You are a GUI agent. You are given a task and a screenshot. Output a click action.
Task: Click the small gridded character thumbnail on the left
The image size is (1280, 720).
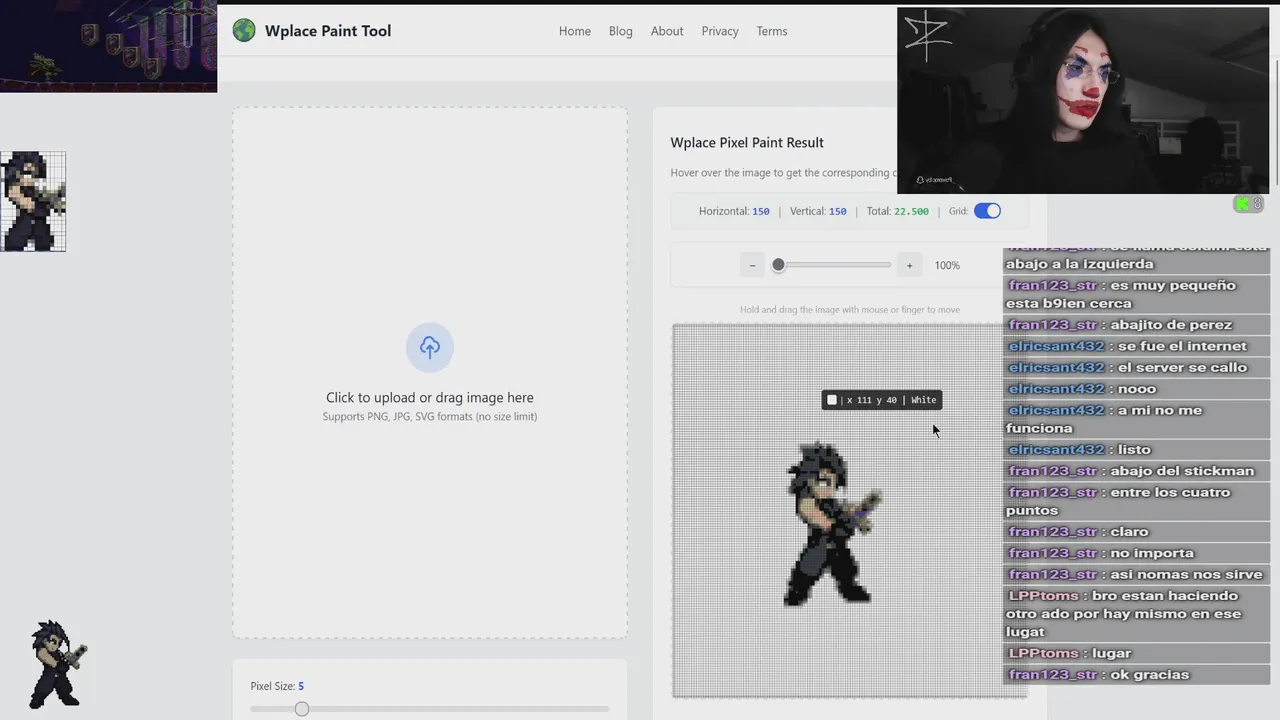coord(33,201)
